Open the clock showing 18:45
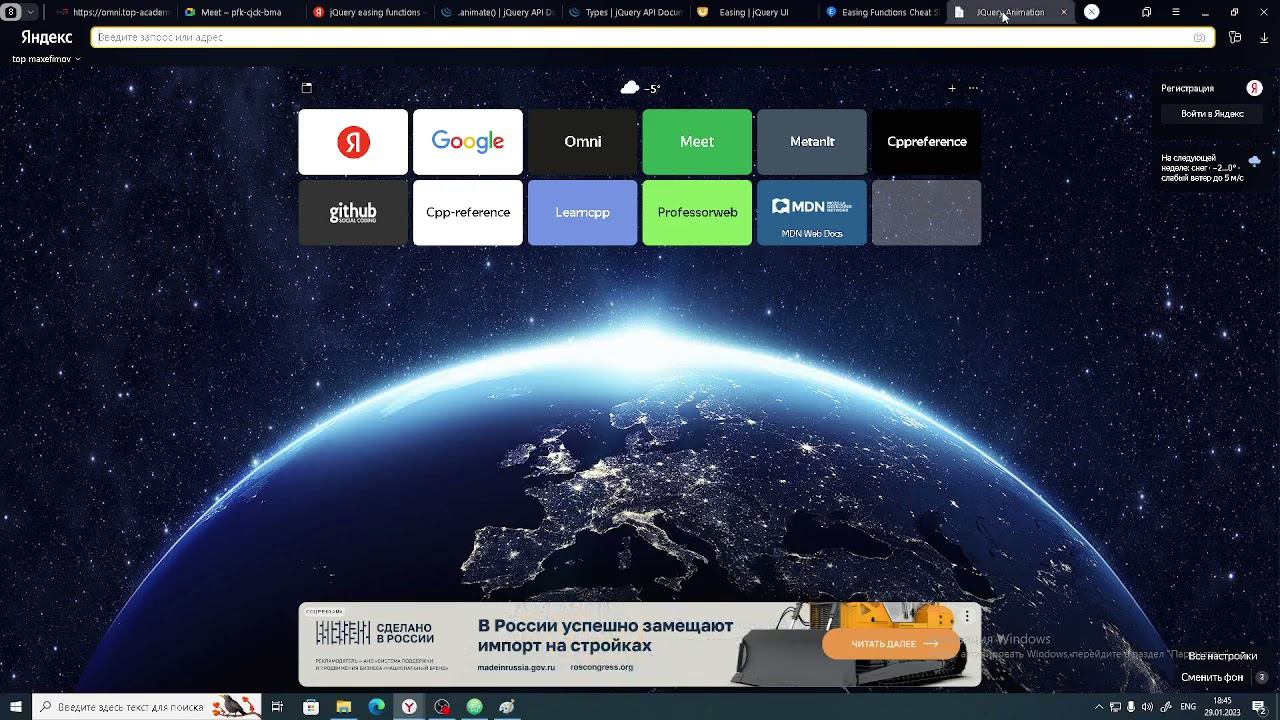Image resolution: width=1280 pixels, height=720 pixels. click(1221, 707)
